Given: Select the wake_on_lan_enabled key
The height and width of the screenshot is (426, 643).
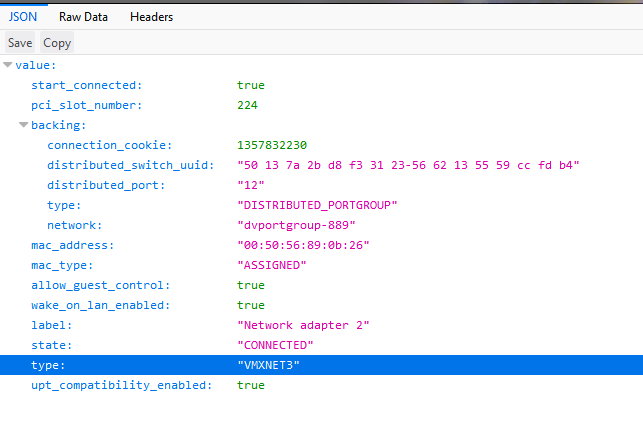Looking at the screenshot, I should (x=100, y=305).
